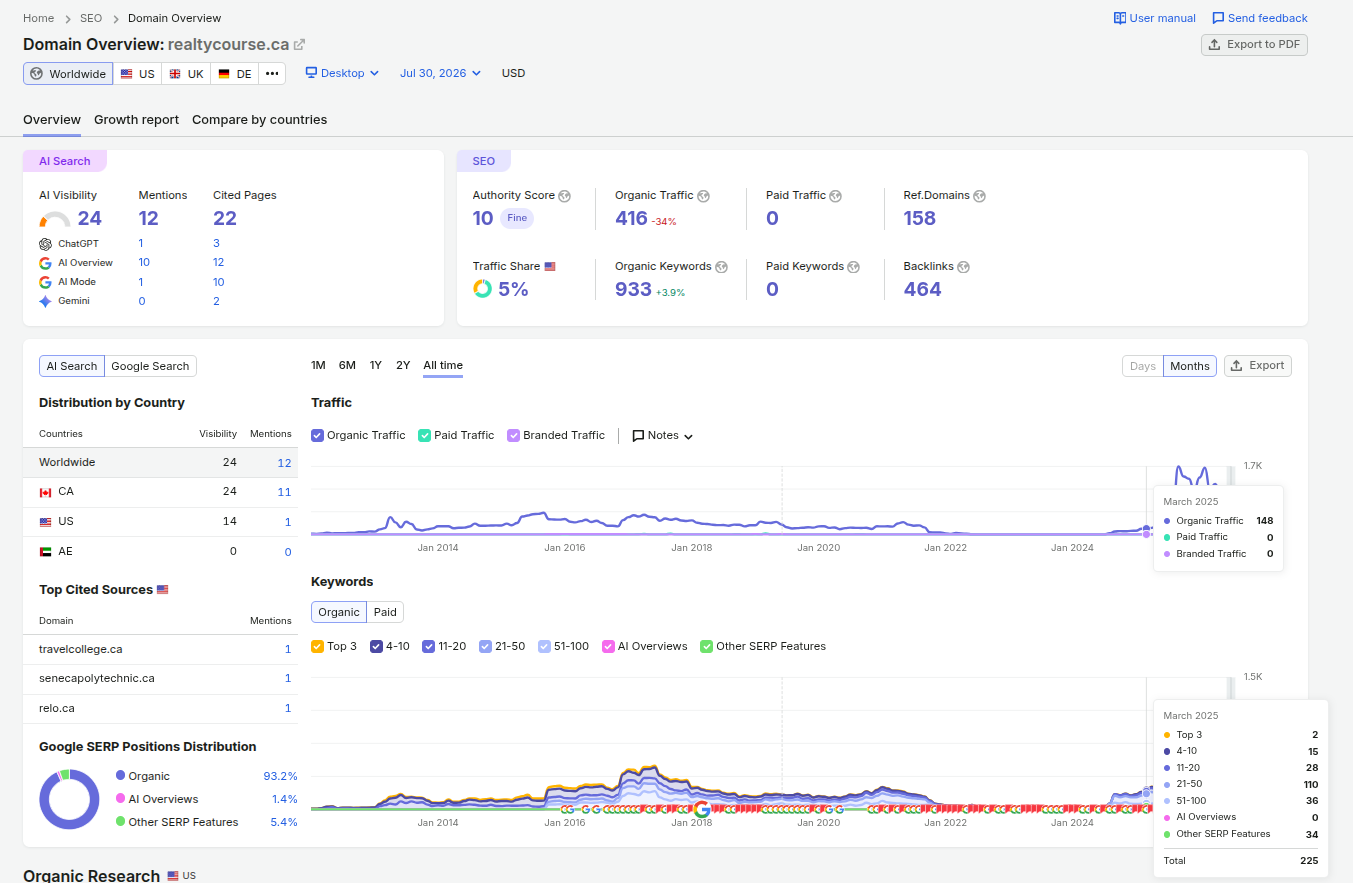1353x883 pixels.
Task: Click the Export to PDF button
Action: [1254, 44]
